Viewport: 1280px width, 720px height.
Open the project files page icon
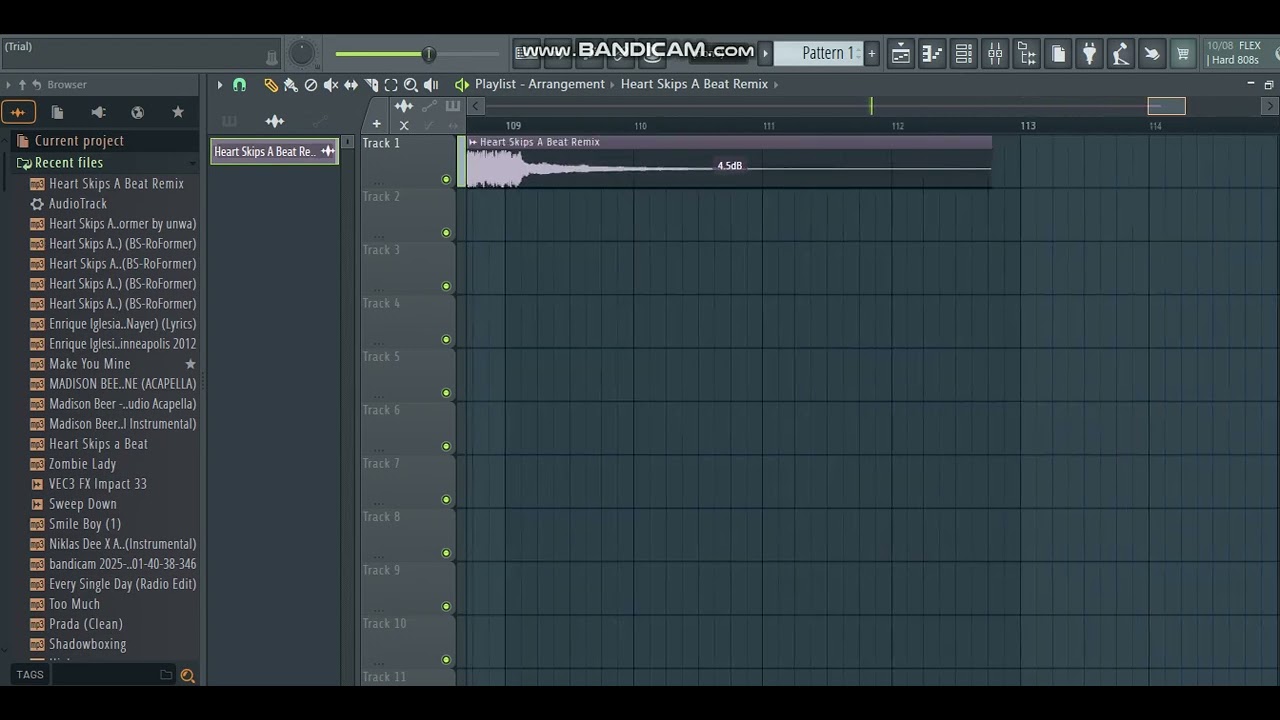point(1058,54)
